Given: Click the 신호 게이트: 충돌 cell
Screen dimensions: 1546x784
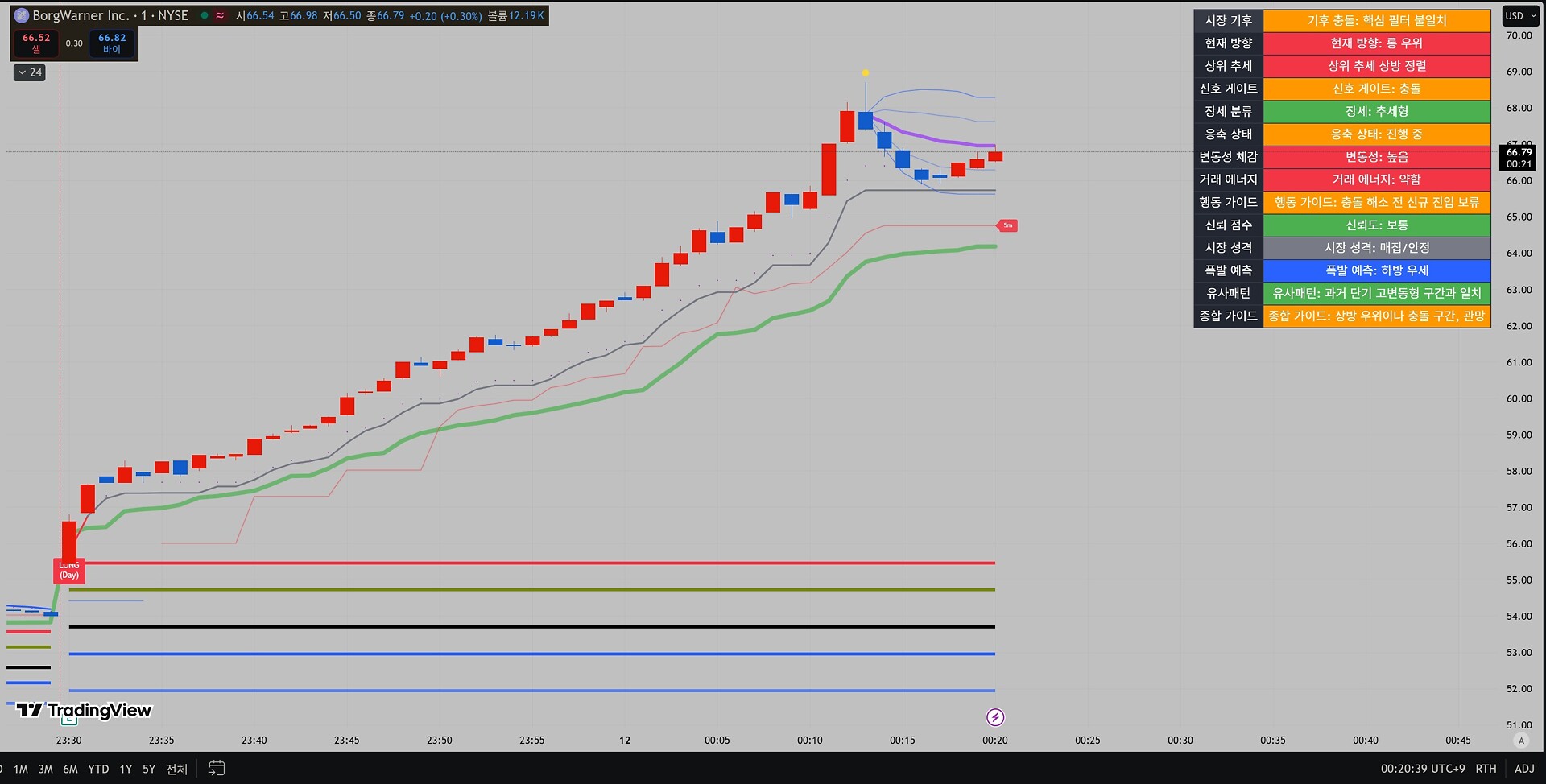Looking at the screenshot, I should 1377,89.
